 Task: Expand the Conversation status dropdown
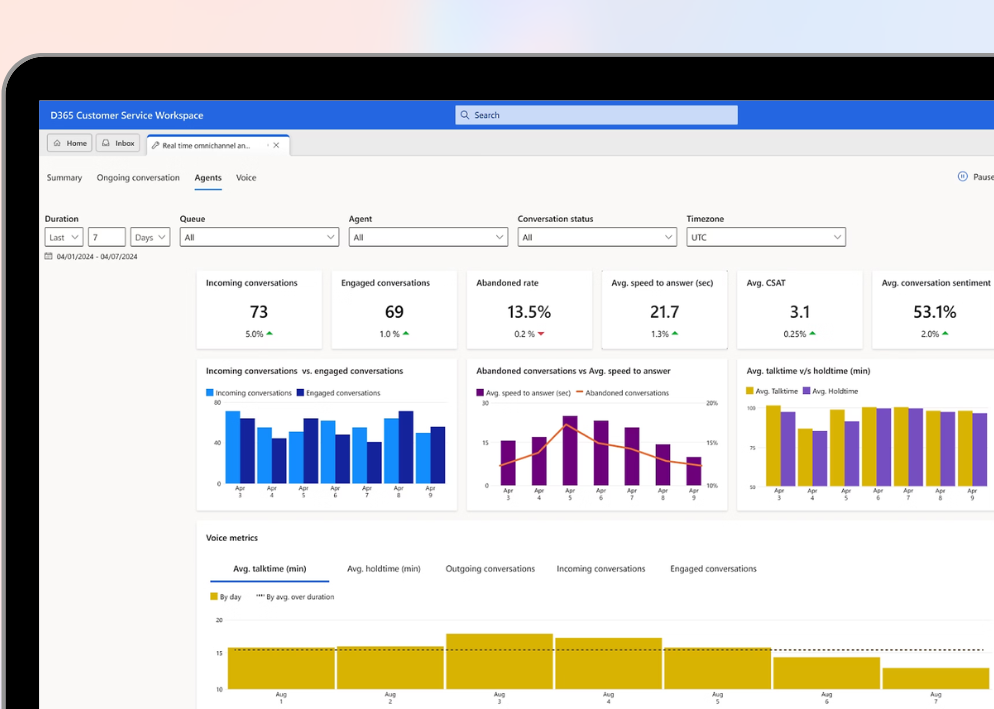point(597,237)
